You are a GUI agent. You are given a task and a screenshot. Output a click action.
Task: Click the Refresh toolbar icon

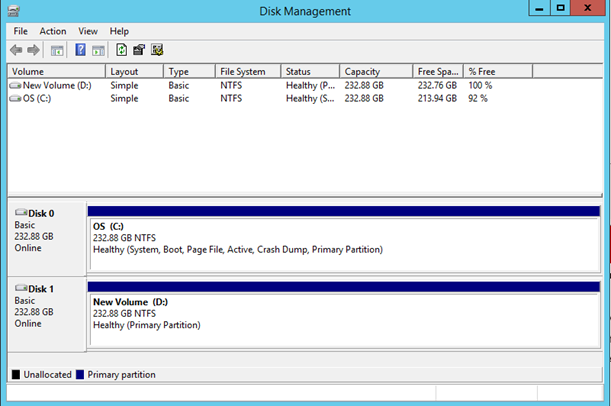(x=122, y=50)
